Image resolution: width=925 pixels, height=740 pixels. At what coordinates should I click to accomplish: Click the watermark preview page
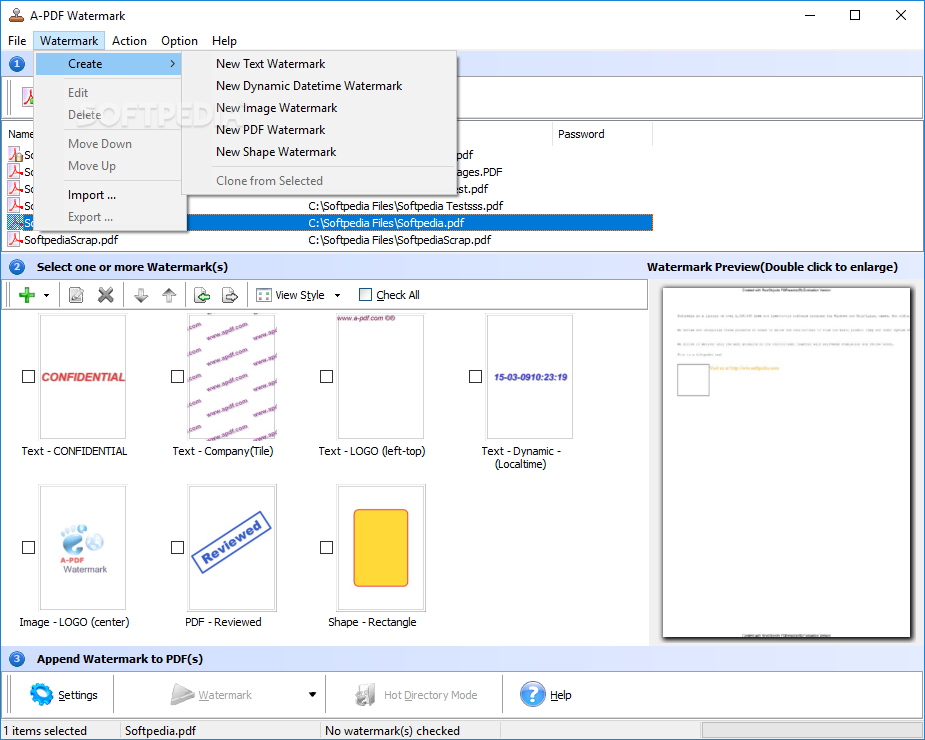[x=786, y=462]
